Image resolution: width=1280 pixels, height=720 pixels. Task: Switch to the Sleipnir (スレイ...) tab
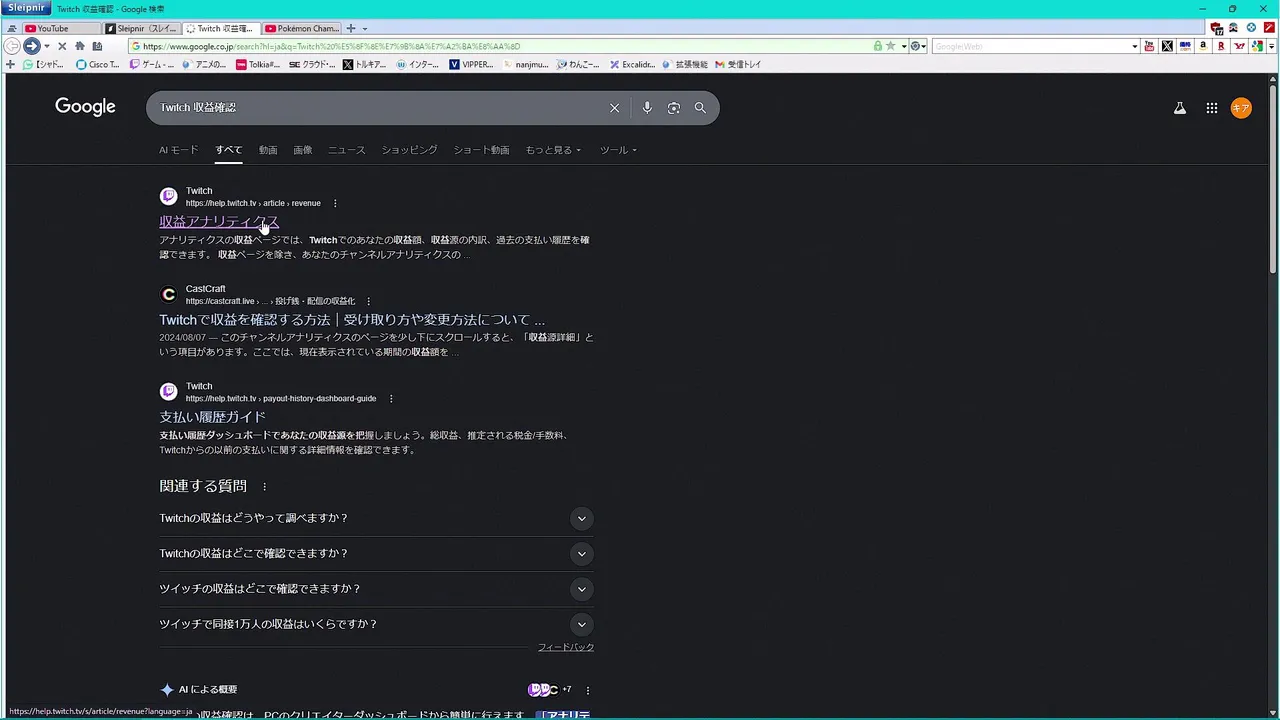[142, 28]
